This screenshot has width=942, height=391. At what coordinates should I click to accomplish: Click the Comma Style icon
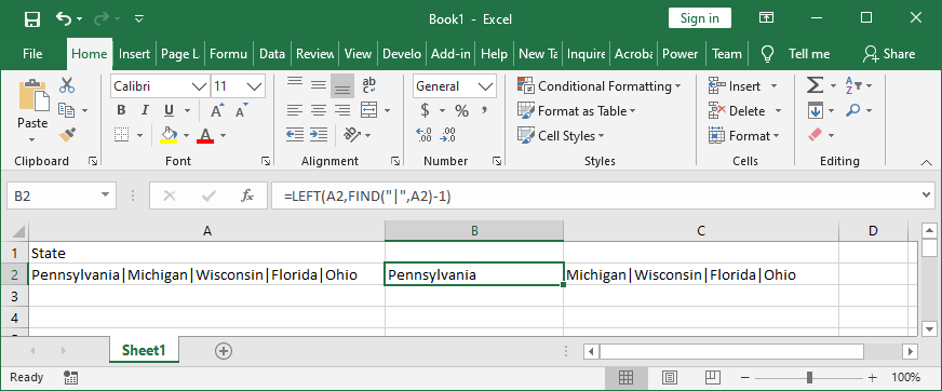tap(484, 111)
